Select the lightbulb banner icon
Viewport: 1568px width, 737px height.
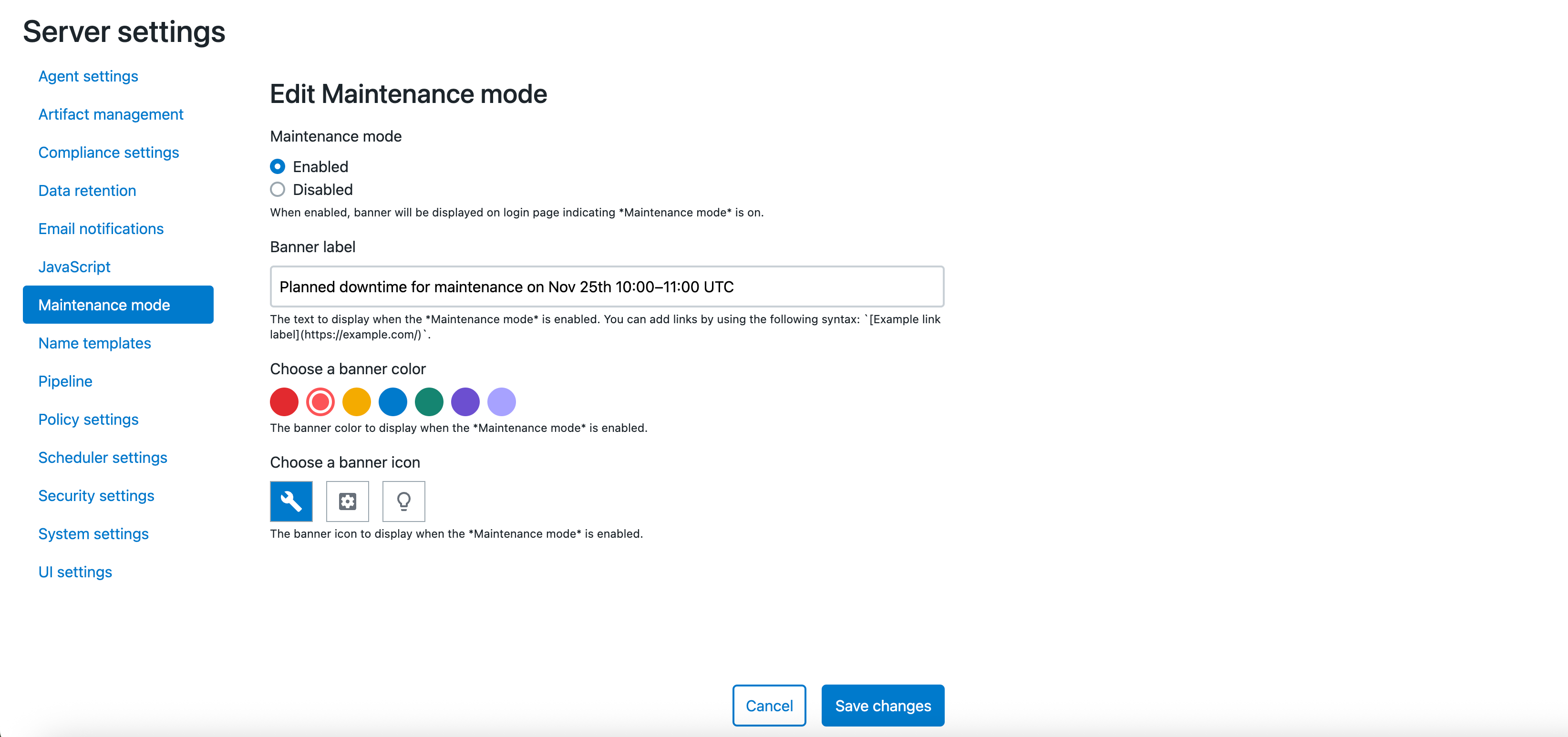403,501
